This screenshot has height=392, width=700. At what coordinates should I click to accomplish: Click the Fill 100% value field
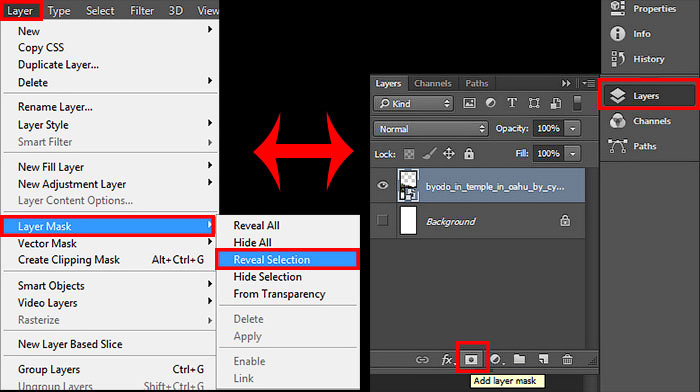point(549,154)
